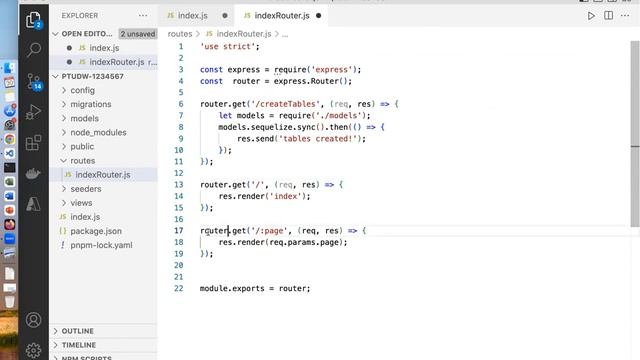Open Explorer Views and More Actions ellipsis
640x360 pixels.
pos(143,16)
